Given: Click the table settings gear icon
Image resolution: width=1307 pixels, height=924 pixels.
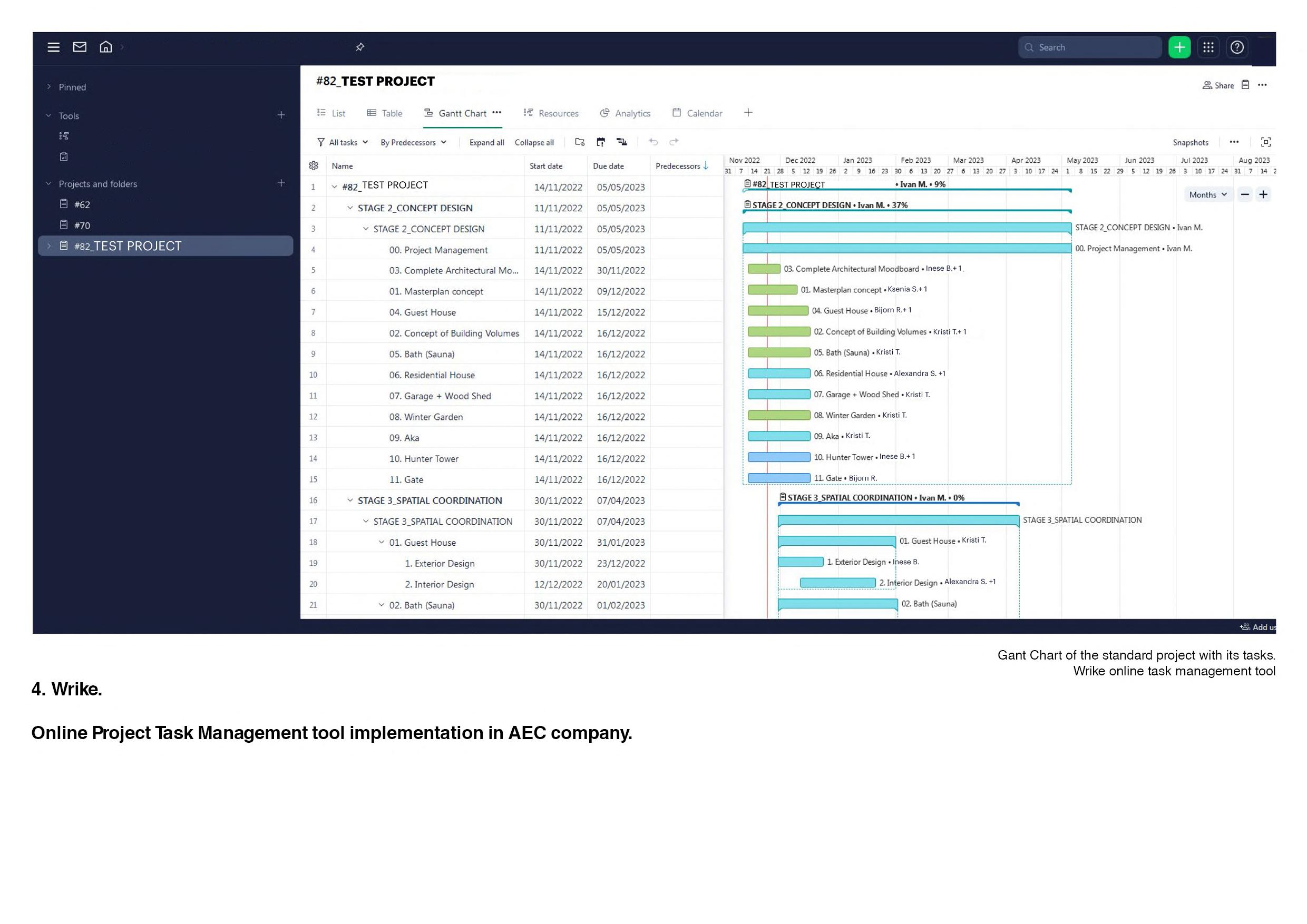Looking at the screenshot, I should [313, 165].
